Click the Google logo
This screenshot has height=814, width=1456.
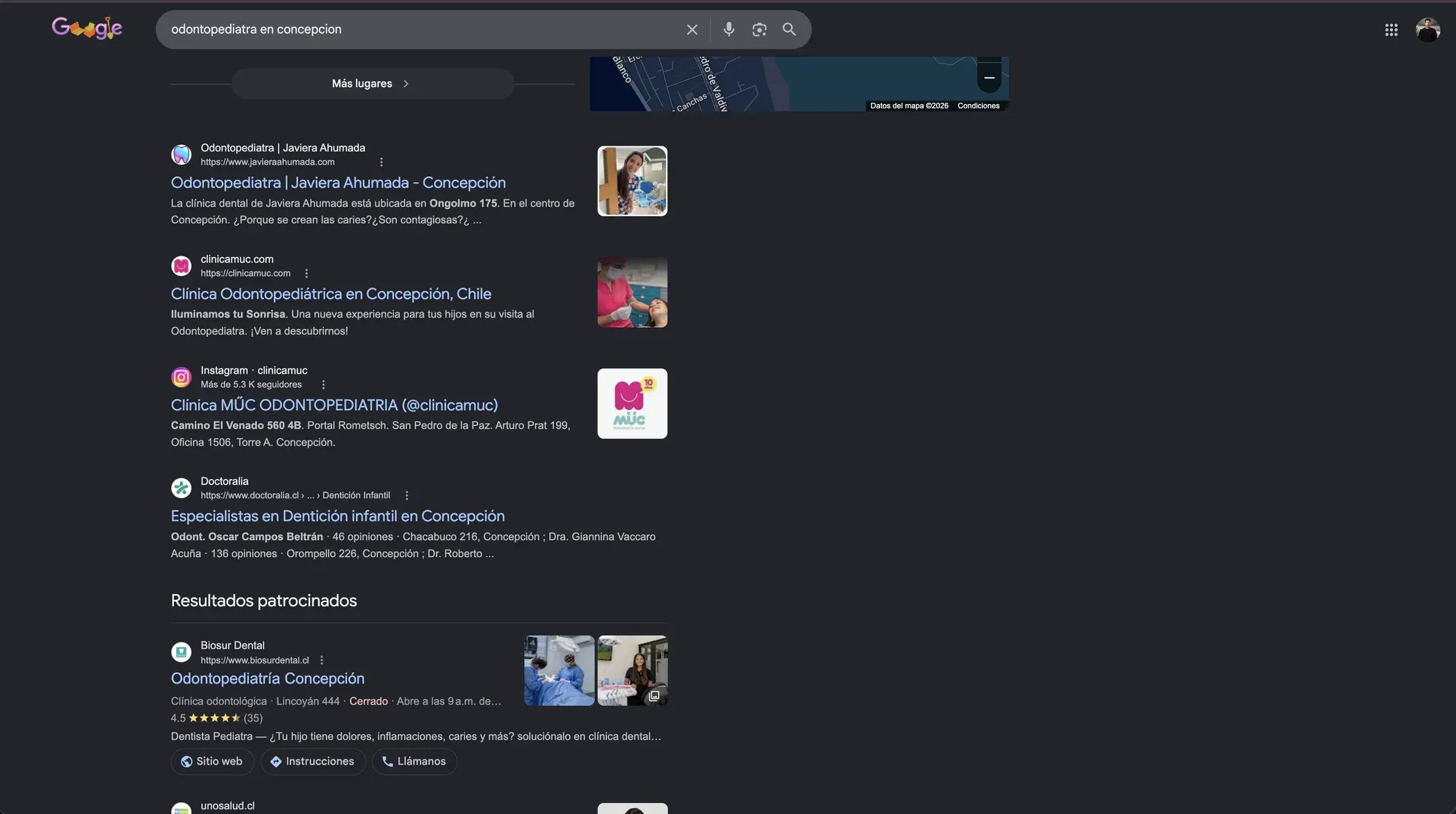87,28
